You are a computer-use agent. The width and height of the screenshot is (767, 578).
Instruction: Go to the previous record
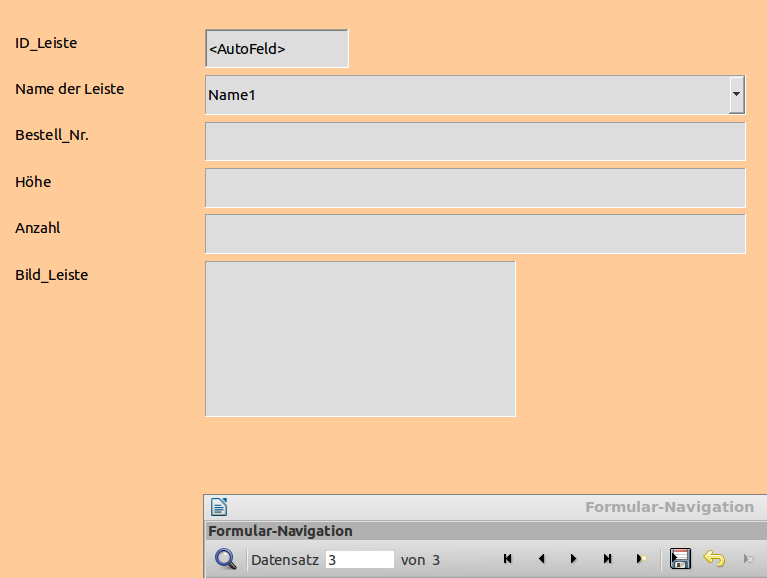(541, 559)
